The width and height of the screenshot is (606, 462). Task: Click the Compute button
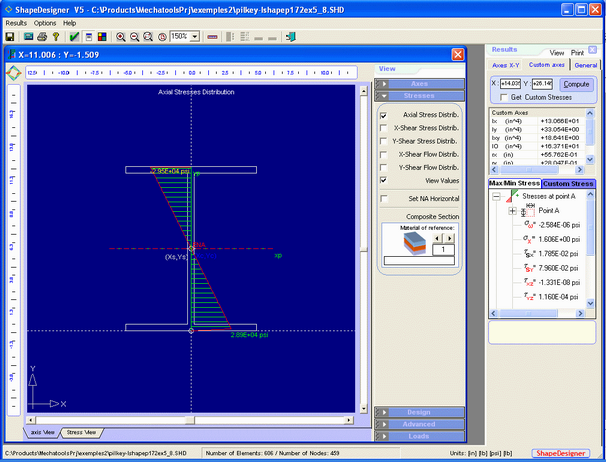[x=576, y=84]
